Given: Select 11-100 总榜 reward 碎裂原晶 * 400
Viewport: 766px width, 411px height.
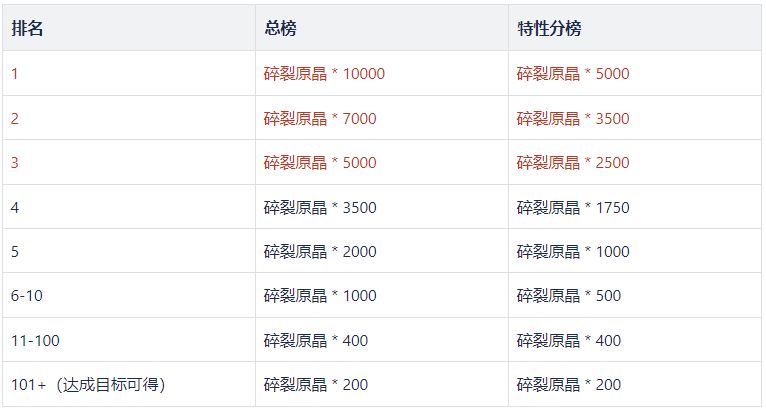Looking at the screenshot, I should [x=315, y=341].
